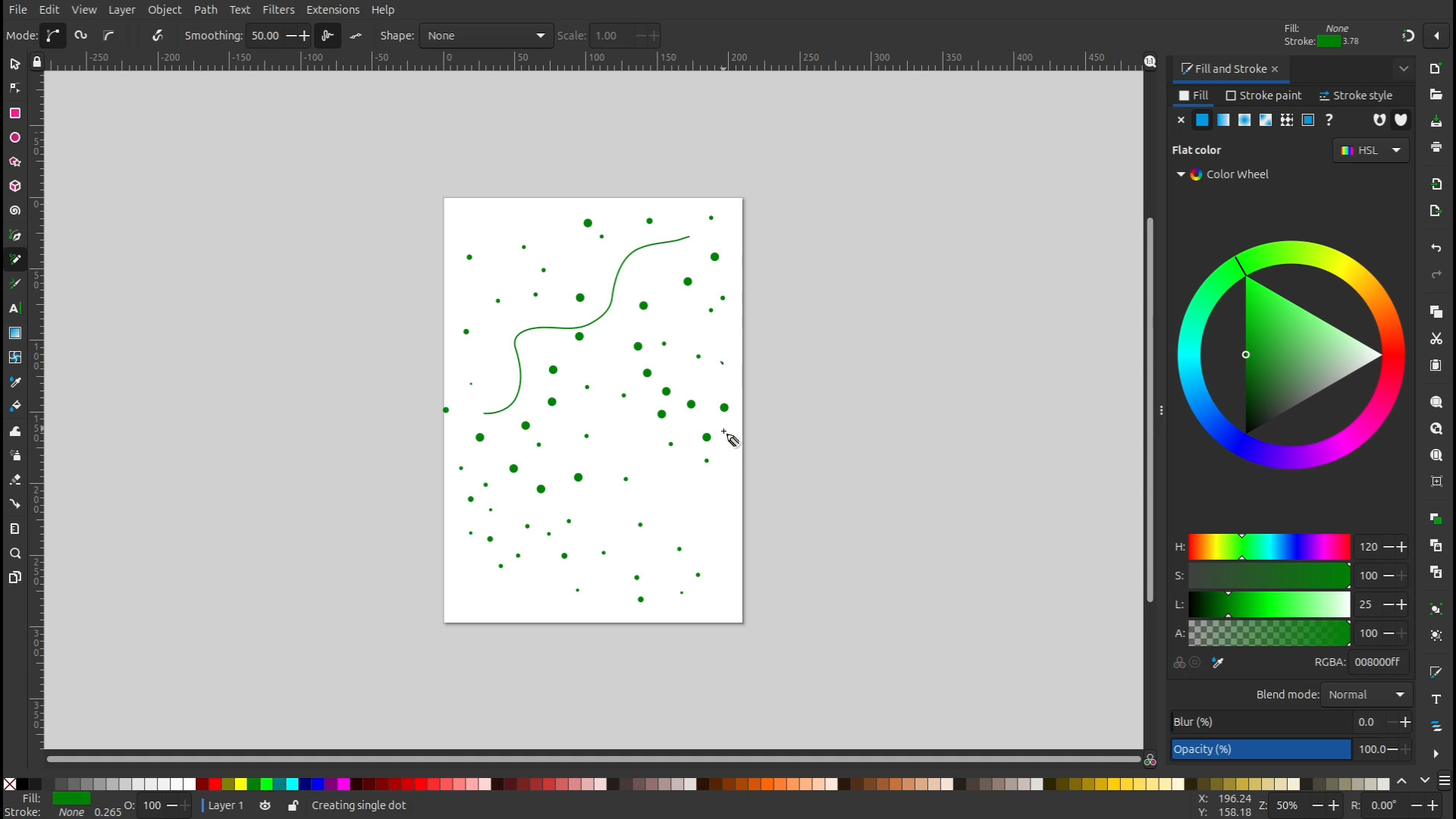The height and width of the screenshot is (819, 1456).
Task: Select the Eraser tool
Action: click(14, 479)
